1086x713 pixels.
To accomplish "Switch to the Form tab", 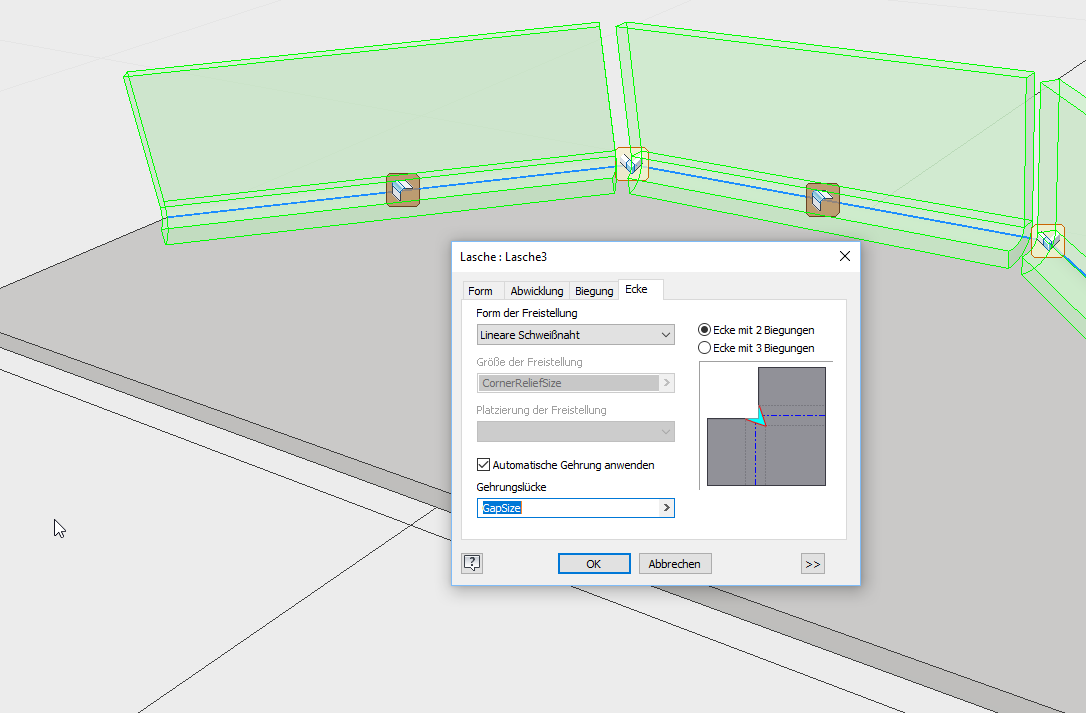I will (481, 291).
